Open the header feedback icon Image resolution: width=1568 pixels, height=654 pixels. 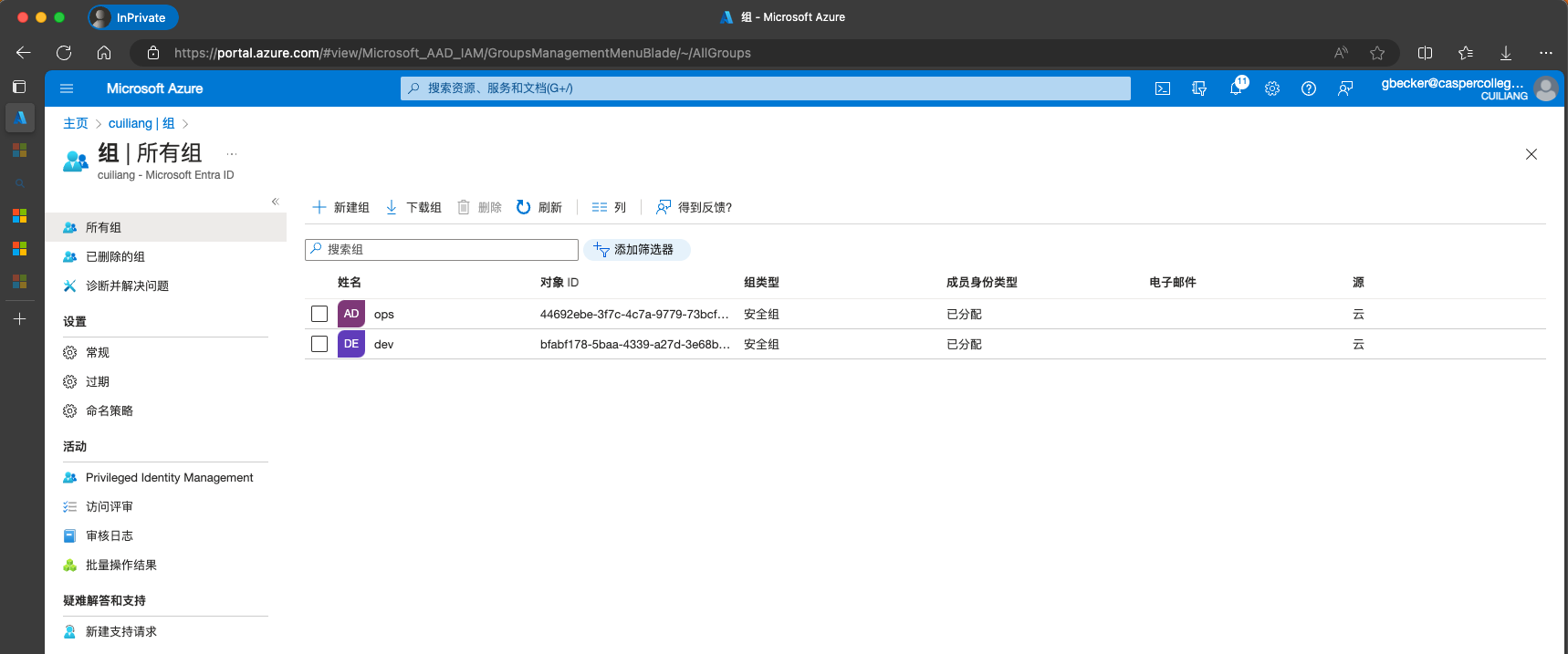click(x=1345, y=88)
